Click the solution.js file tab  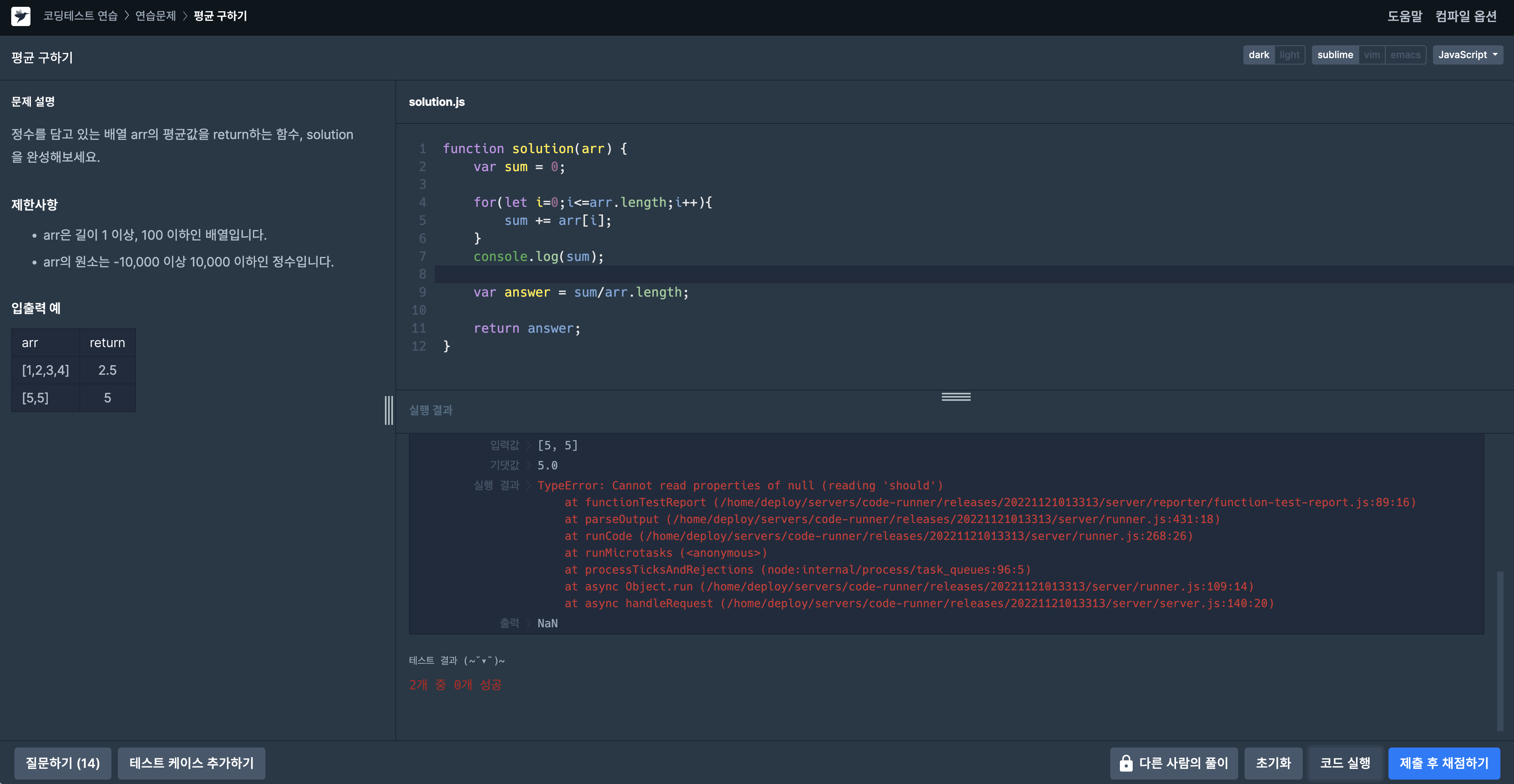[437, 102]
